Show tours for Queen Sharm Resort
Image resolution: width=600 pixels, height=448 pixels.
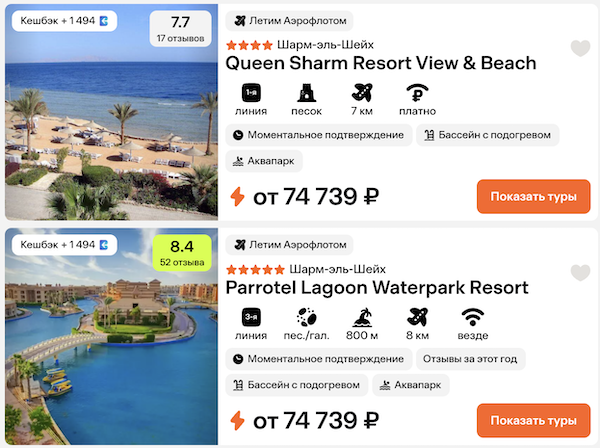[533, 196]
